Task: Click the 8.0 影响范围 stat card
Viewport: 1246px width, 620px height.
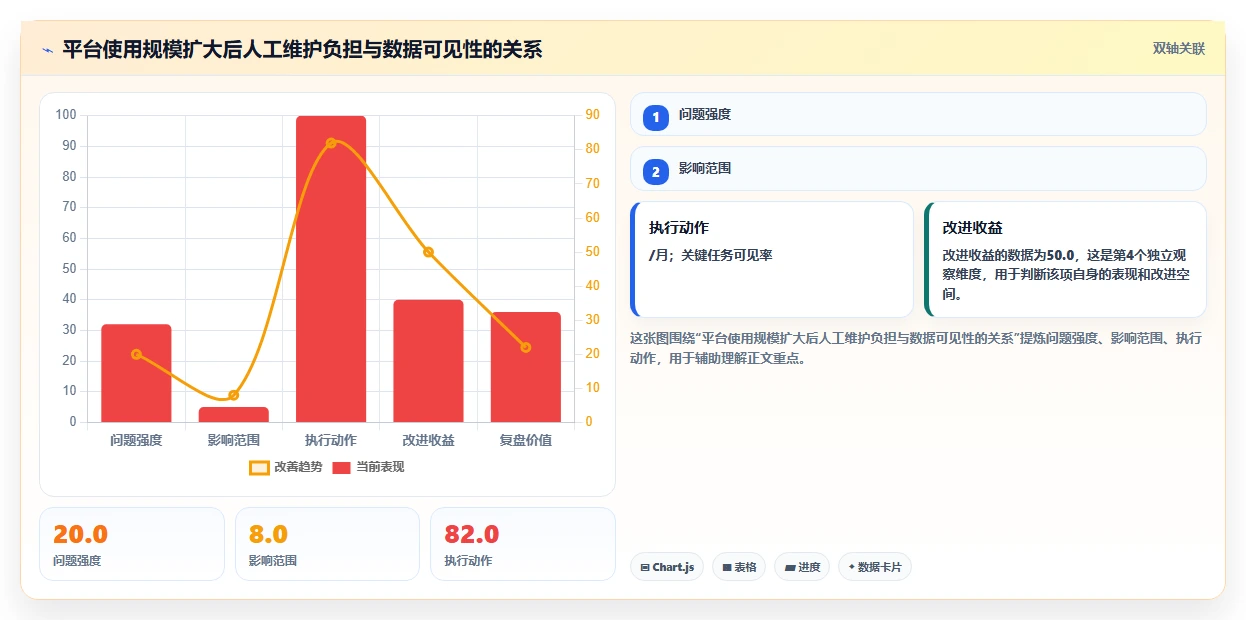Action: 327,544
